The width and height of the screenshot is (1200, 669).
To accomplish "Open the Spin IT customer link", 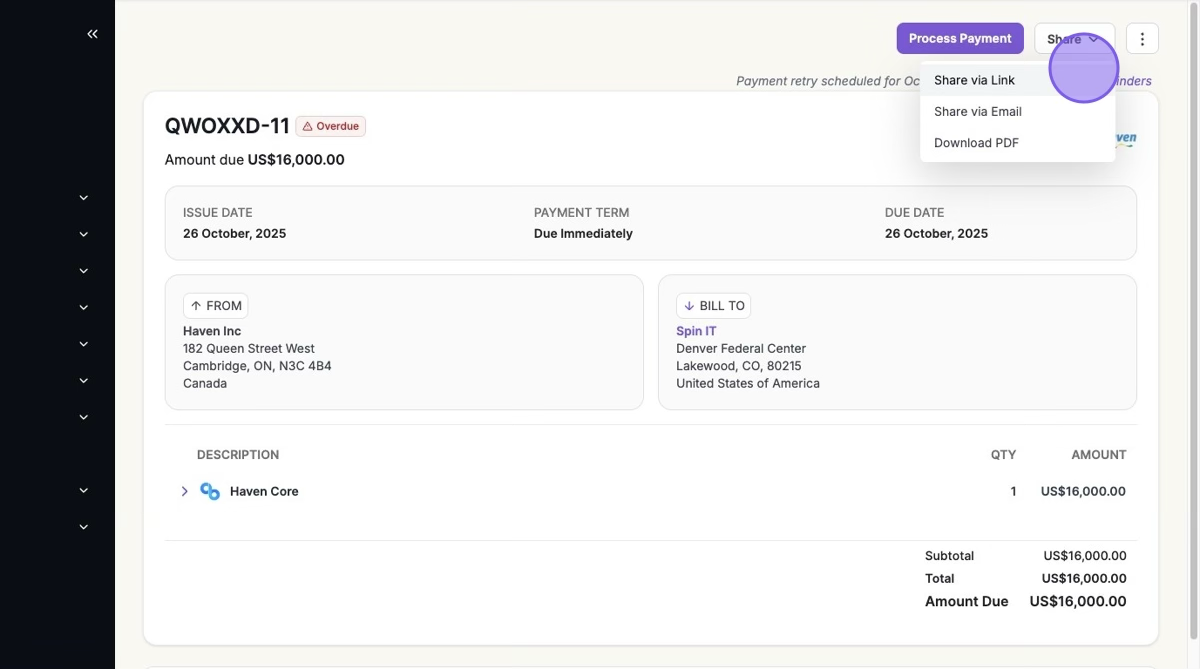I will tap(696, 331).
